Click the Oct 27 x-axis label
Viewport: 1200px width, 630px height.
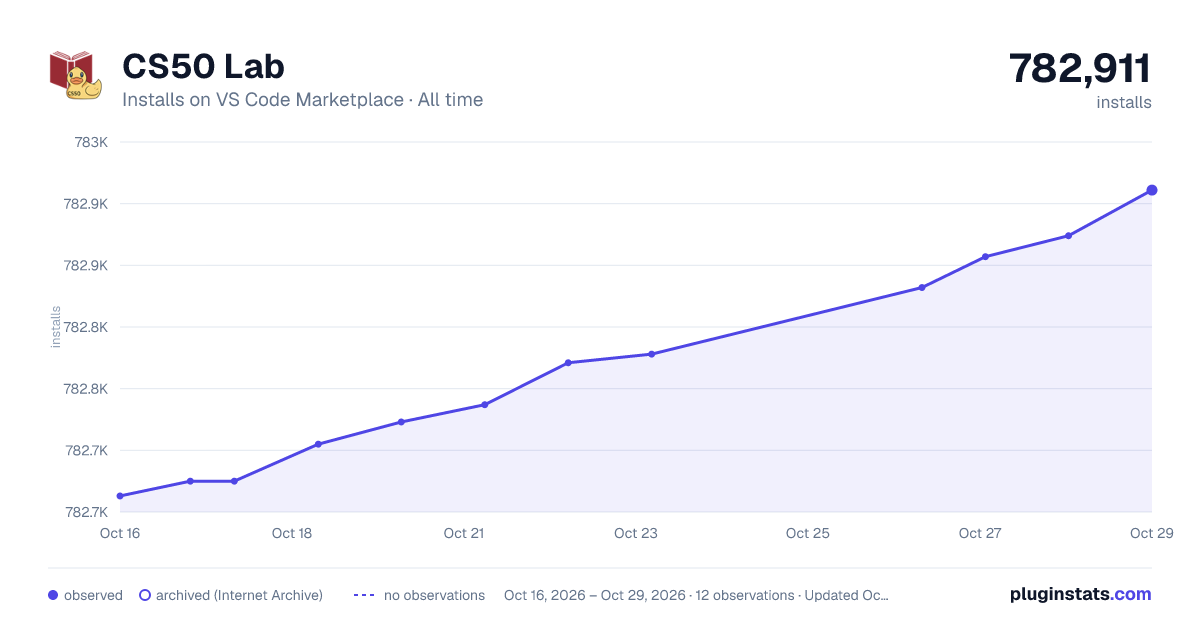[980, 533]
